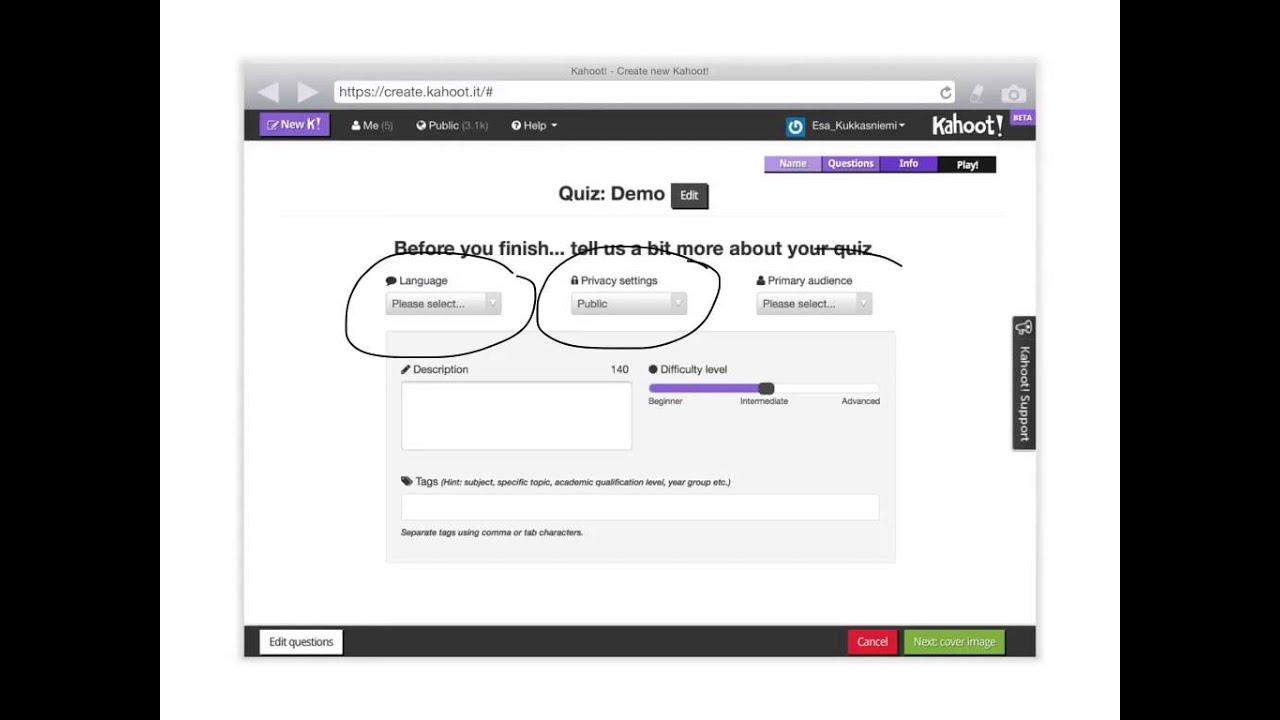Viewport: 1280px width, 720px height.
Task: Open the Esa_Kukkasniemi account dropdown
Action: (858, 126)
